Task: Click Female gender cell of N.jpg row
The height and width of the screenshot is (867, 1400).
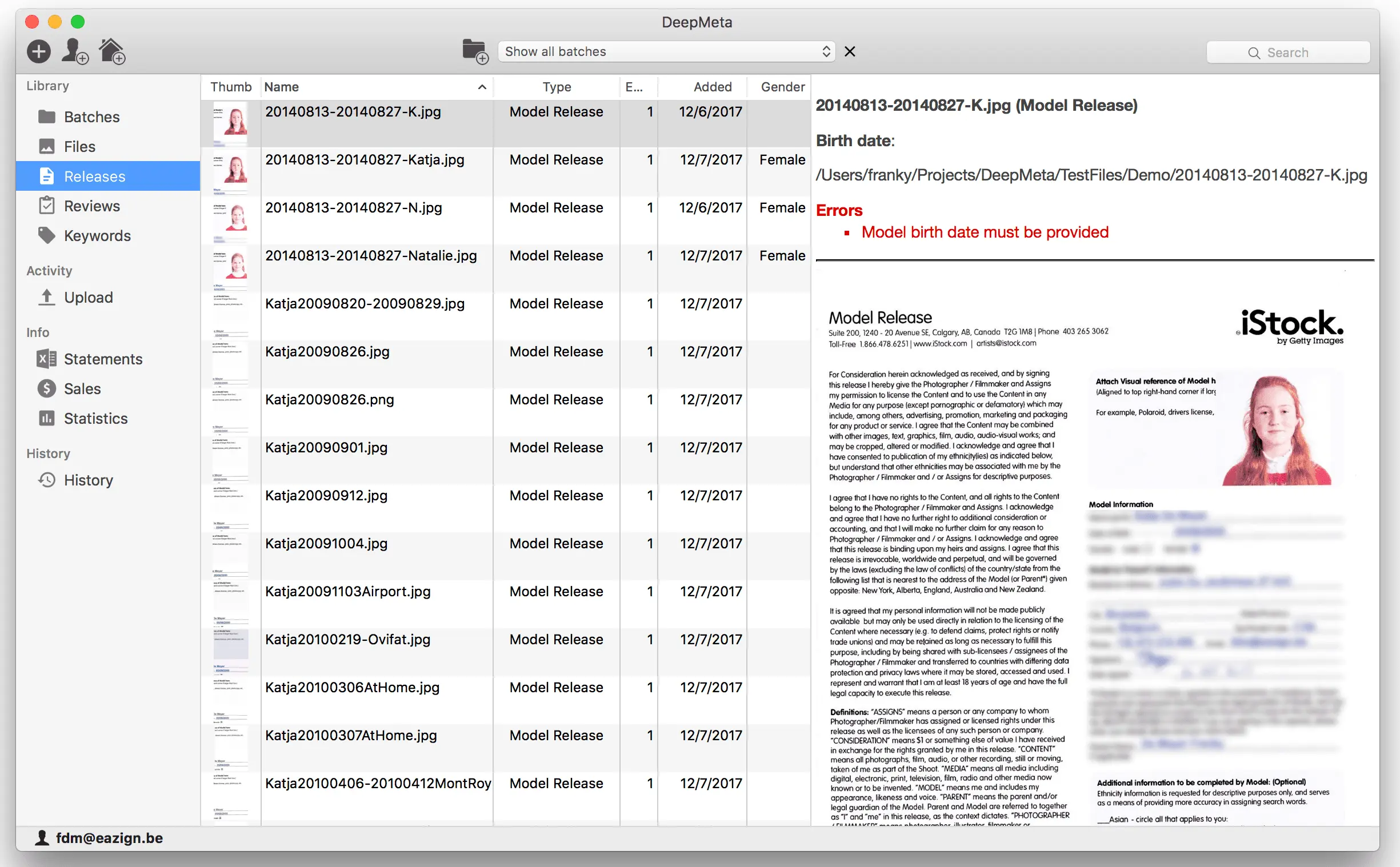Action: 782,207
